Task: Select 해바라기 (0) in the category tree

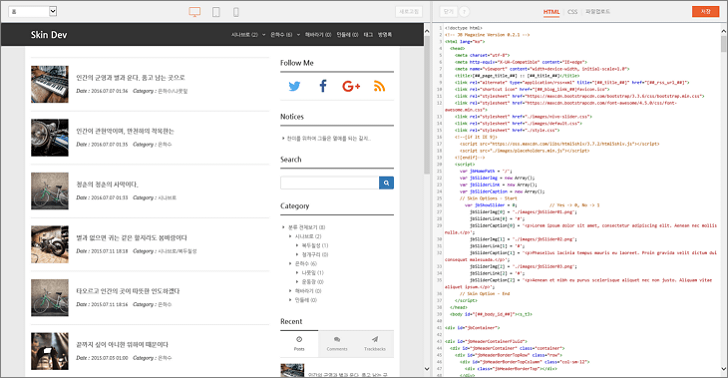Action: 308,291
